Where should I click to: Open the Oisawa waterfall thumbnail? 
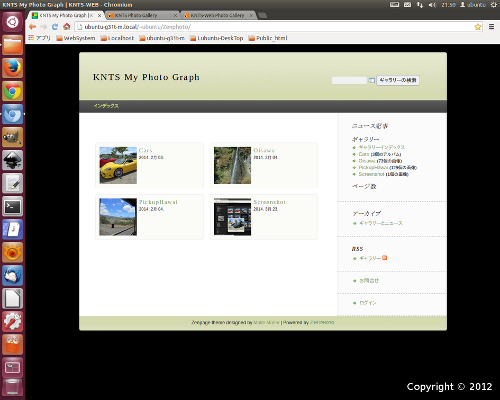[232, 165]
